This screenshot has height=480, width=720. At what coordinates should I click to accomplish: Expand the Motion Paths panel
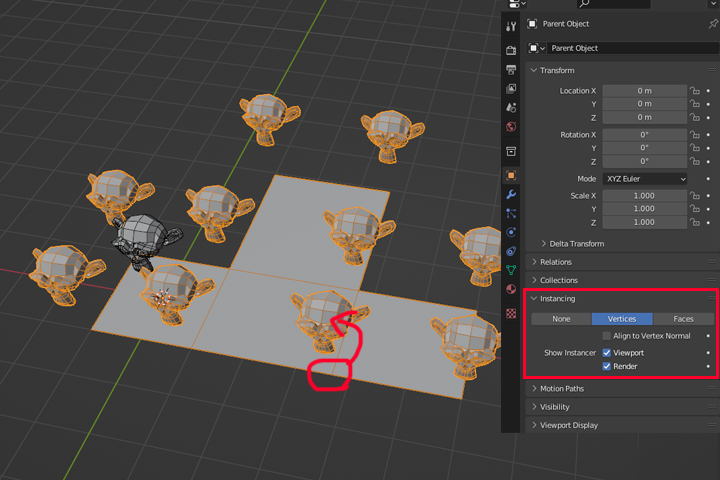534,389
